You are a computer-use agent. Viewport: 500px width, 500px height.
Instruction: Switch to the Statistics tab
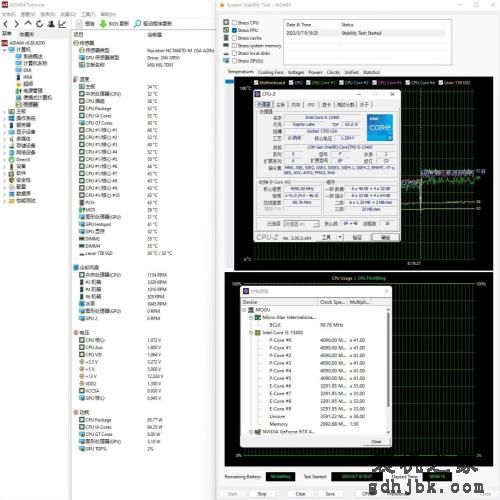click(x=371, y=72)
